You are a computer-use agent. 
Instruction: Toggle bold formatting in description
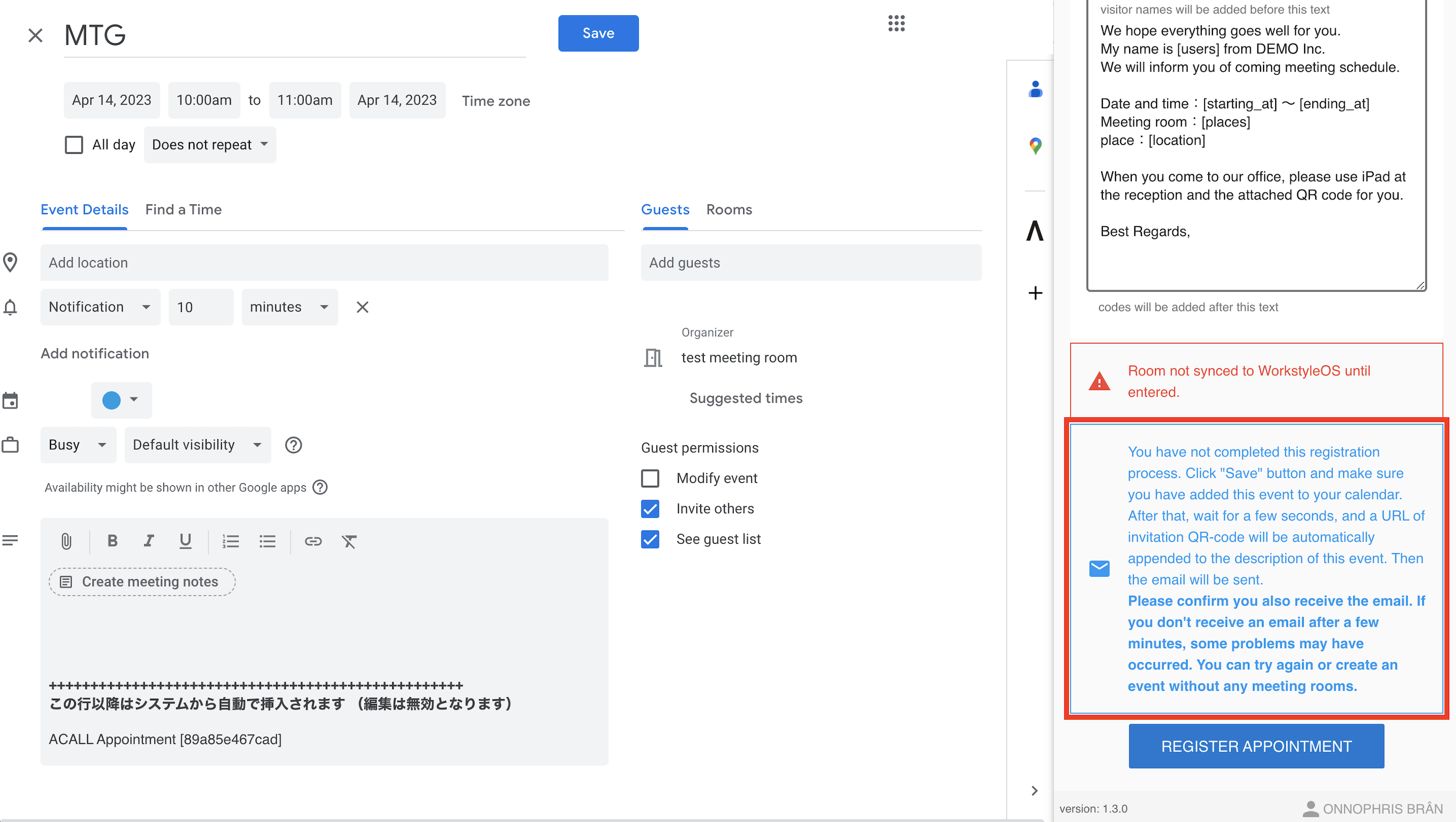tap(112, 541)
